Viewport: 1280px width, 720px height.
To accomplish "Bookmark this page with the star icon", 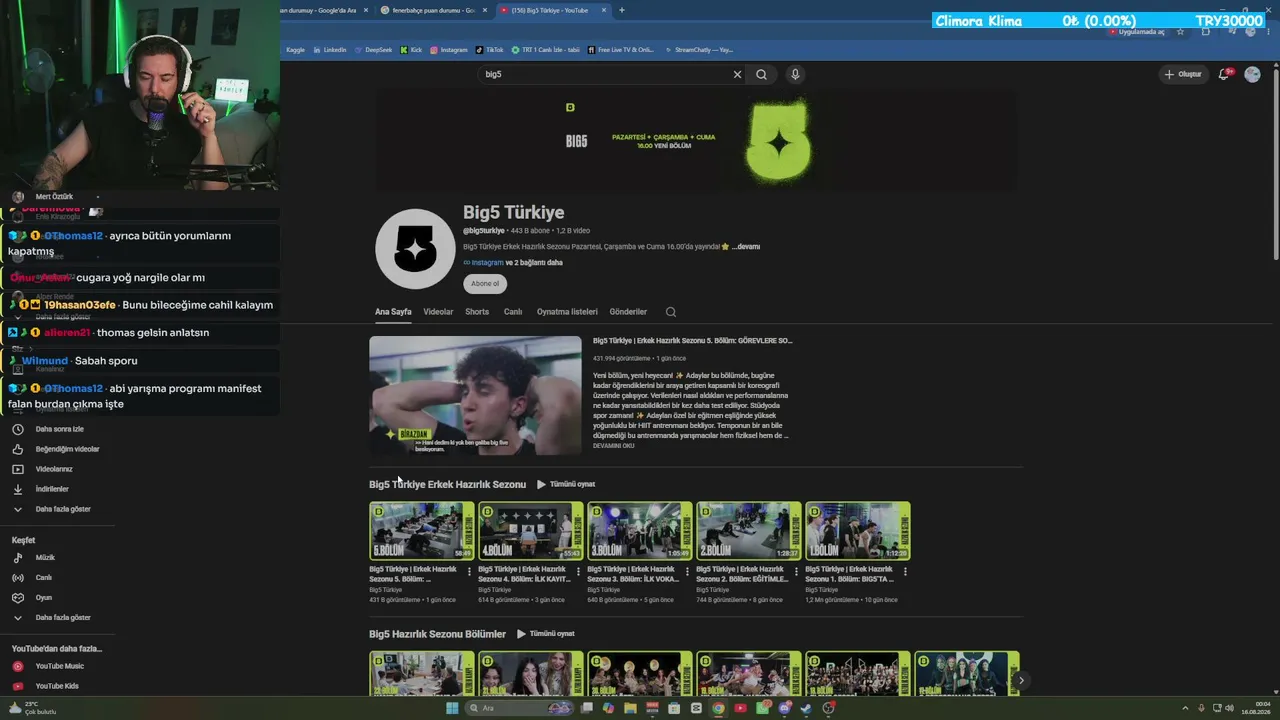I will (x=1180, y=32).
